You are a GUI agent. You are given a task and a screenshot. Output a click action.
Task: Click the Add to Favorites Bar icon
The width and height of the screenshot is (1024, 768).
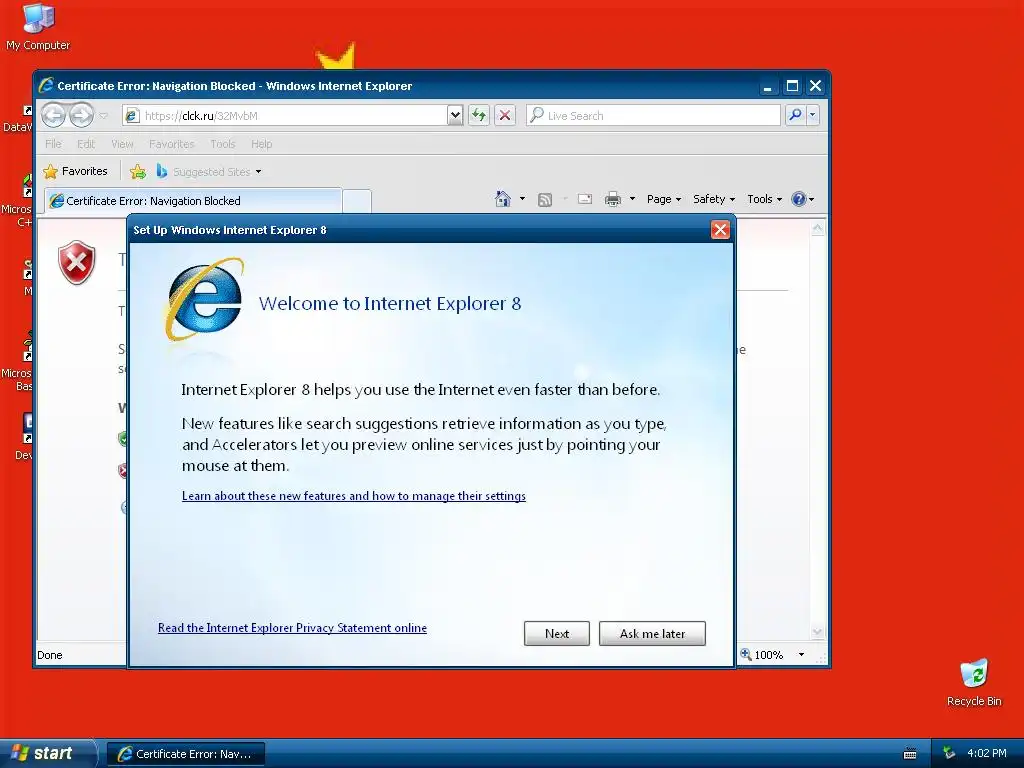pyautogui.click(x=138, y=172)
